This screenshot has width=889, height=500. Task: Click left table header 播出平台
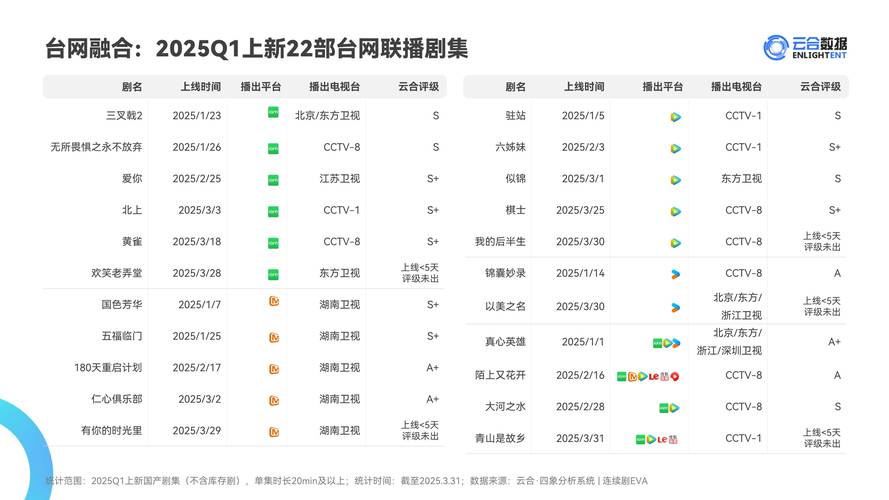coord(261,87)
